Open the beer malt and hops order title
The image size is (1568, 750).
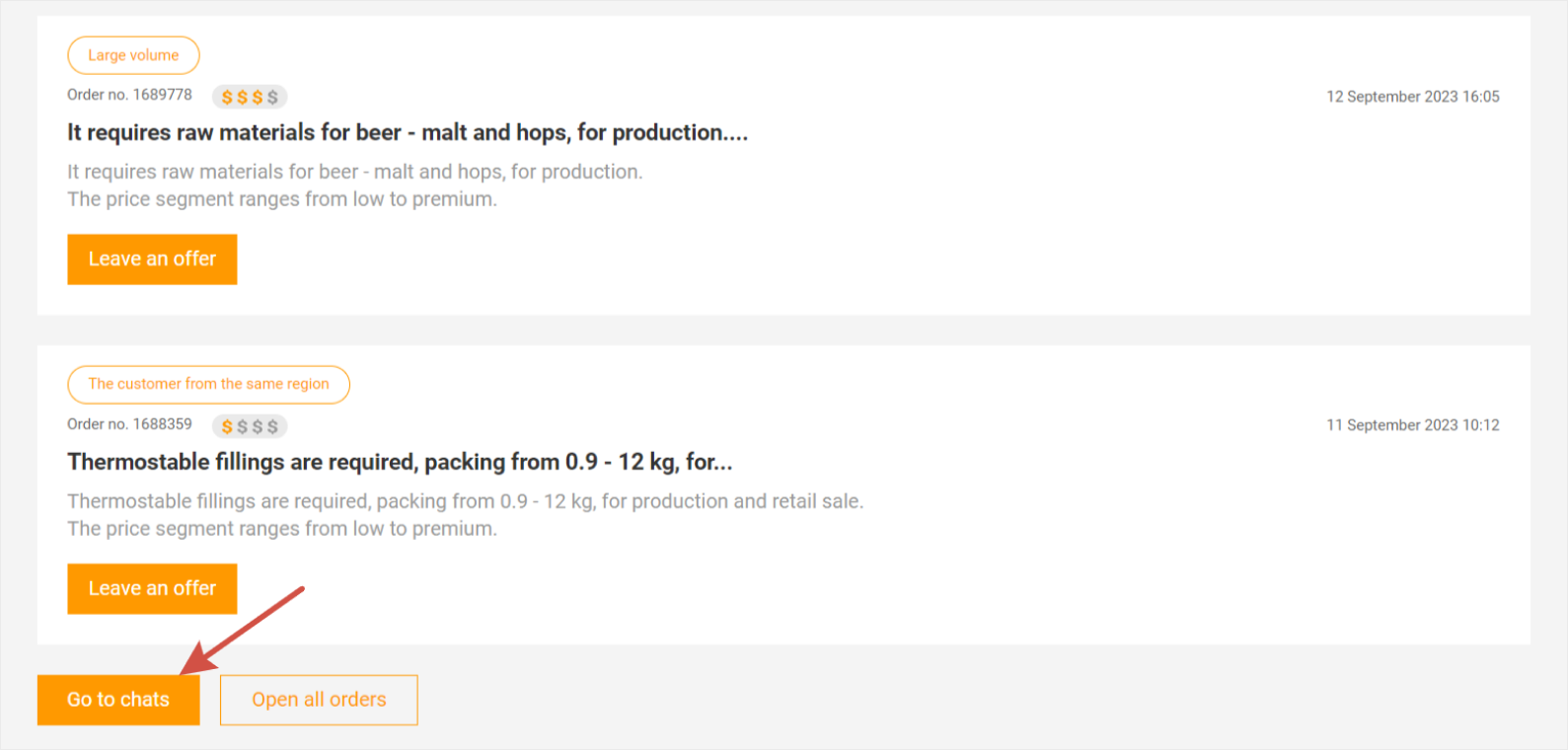(x=407, y=132)
